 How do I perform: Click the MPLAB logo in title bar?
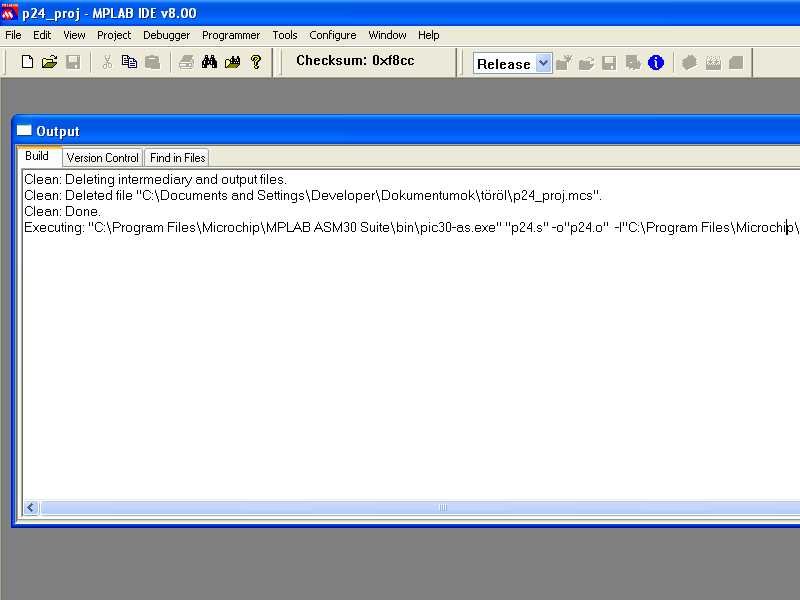click(9, 13)
